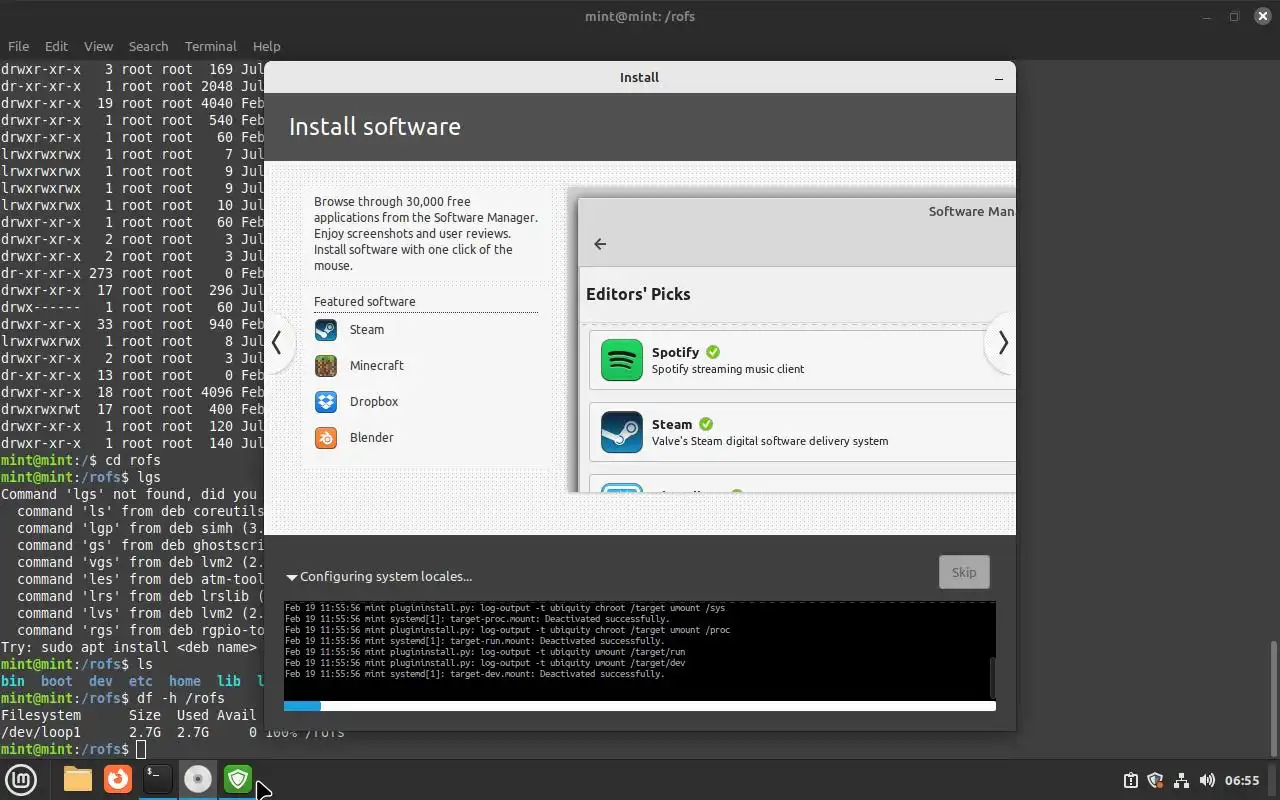Viewport: 1280px width, 800px height.
Task: Click the Skip button
Action: click(x=964, y=572)
